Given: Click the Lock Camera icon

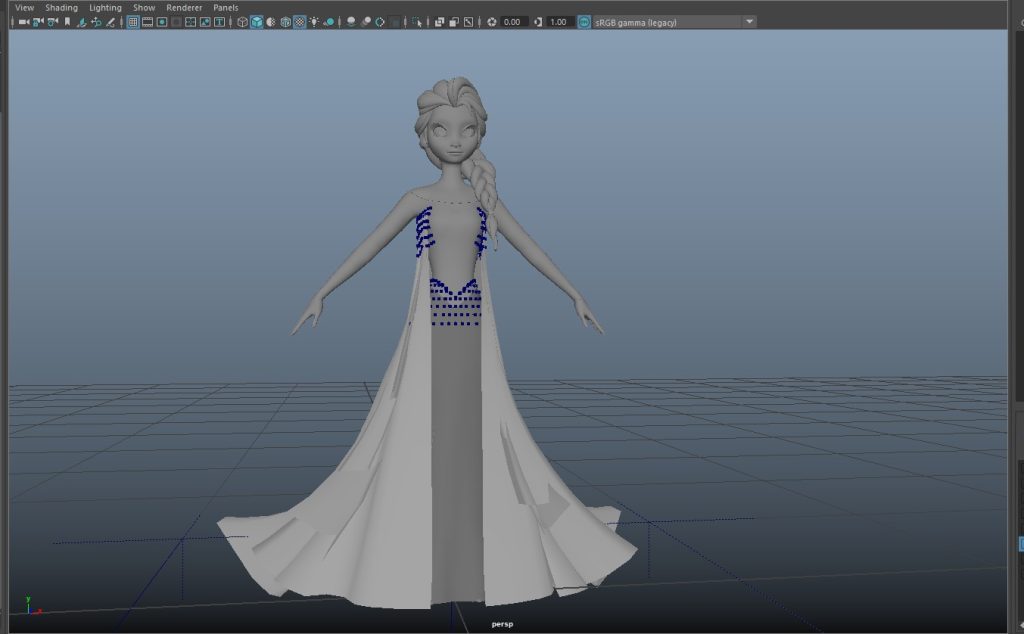Looking at the screenshot, I should click(38, 22).
